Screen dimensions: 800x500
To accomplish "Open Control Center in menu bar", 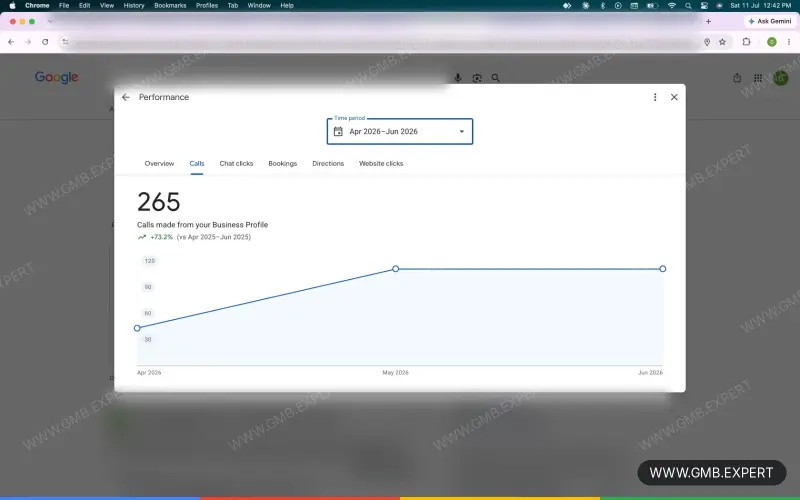I will (x=704, y=6).
